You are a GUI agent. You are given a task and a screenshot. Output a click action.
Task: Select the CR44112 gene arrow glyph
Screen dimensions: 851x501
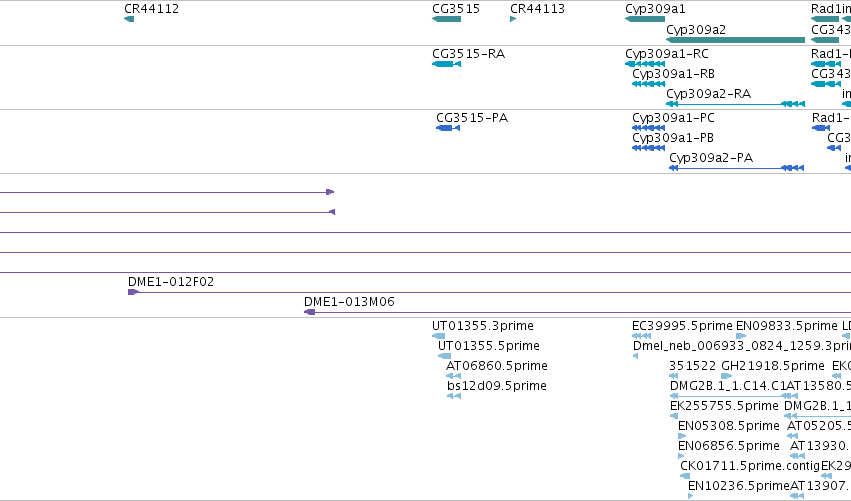click(129, 19)
